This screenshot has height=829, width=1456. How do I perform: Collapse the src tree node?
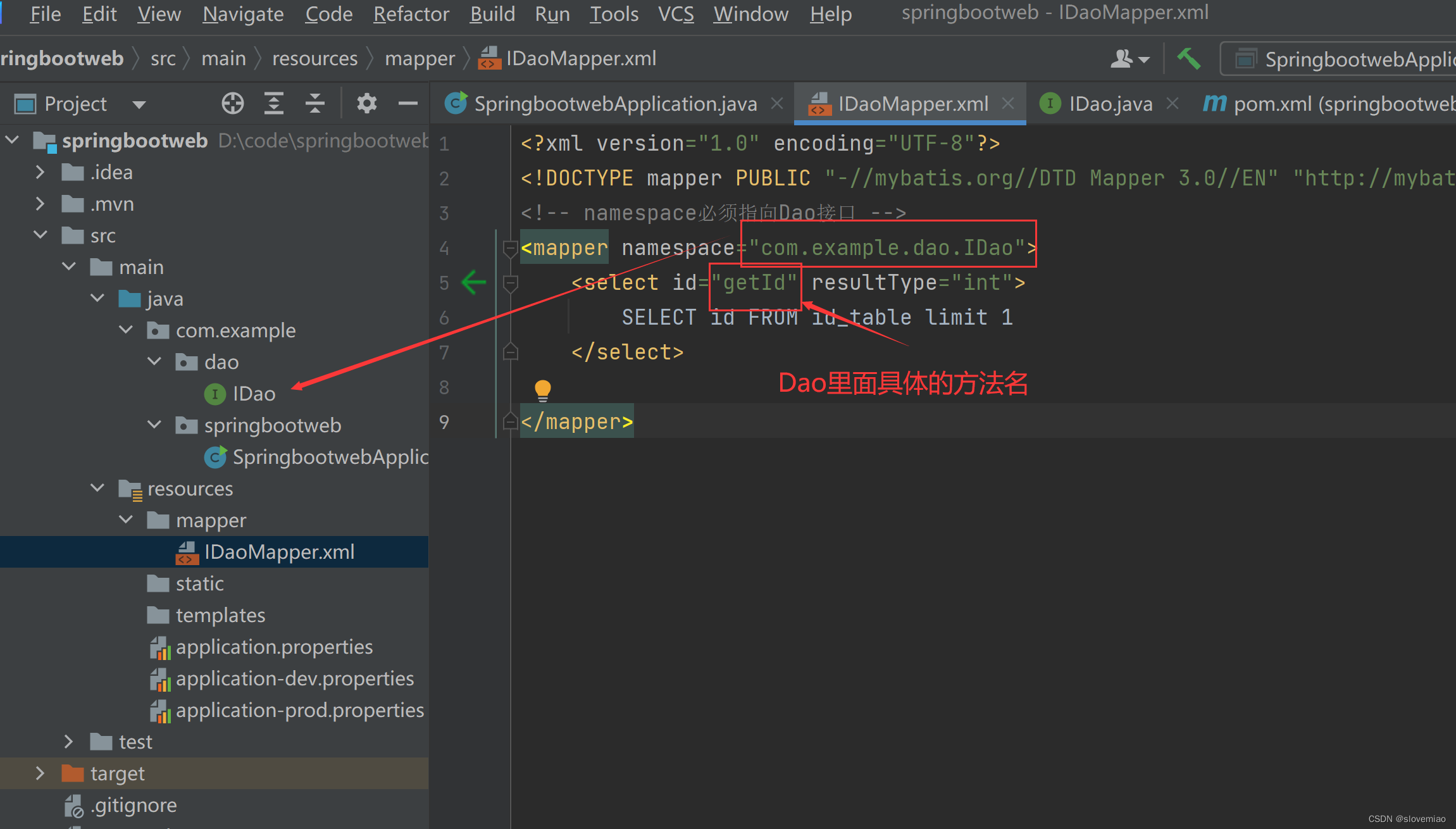pyautogui.click(x=40, y=235)
